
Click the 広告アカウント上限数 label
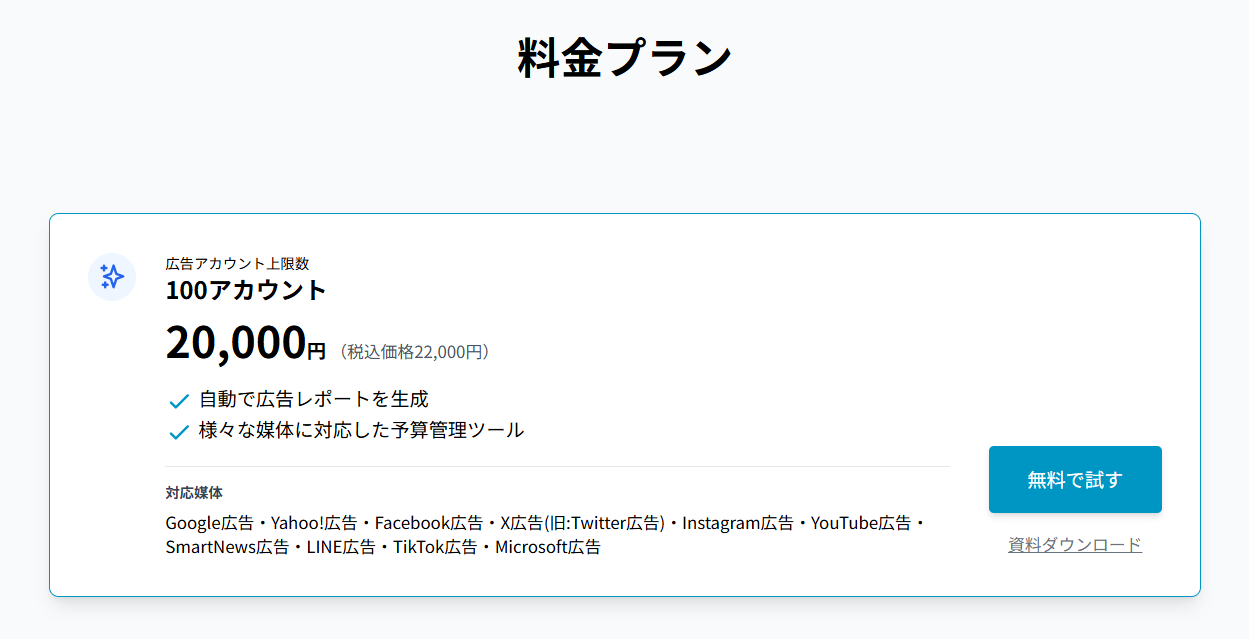pyautogui.click(x=237, y=264)
